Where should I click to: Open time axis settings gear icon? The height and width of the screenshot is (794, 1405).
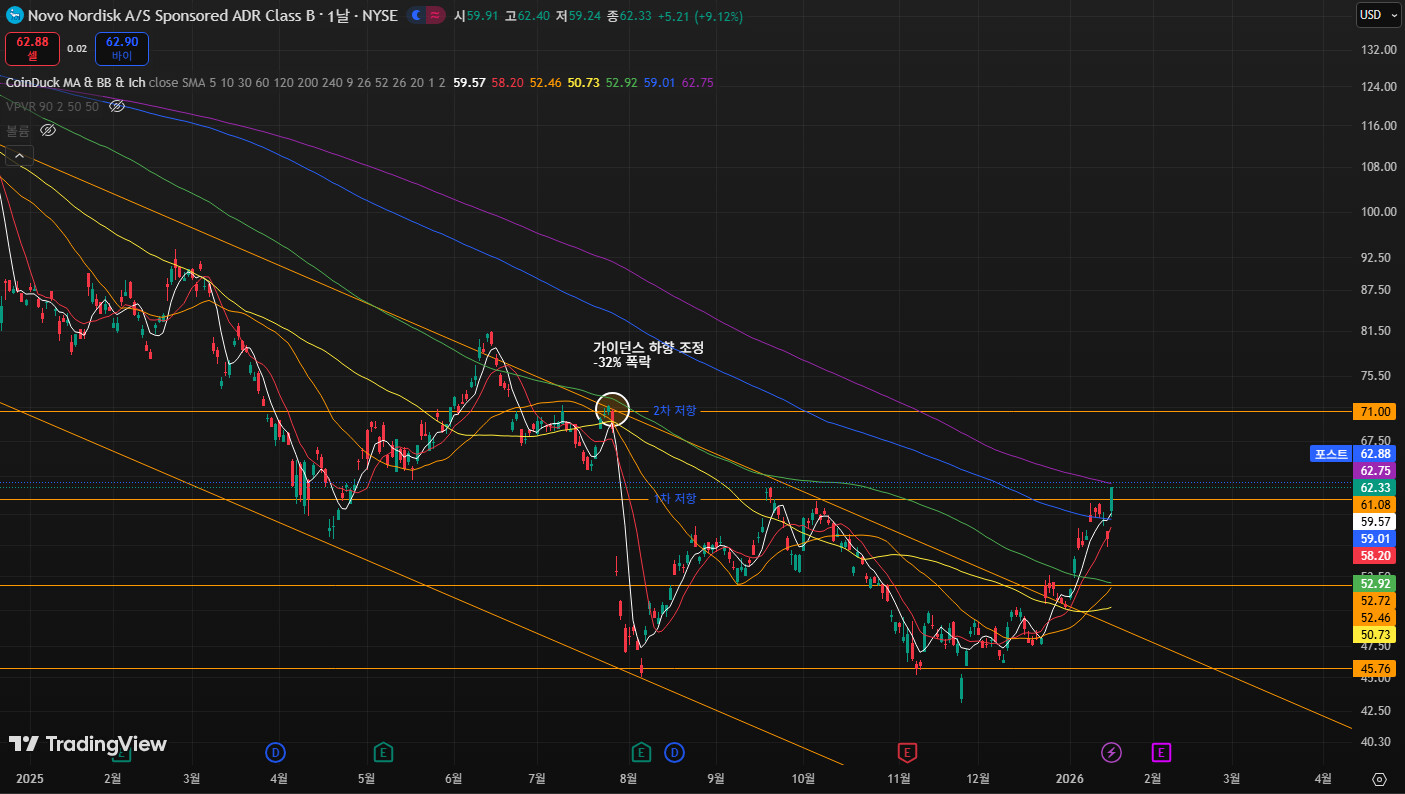tap(1380, 779)
